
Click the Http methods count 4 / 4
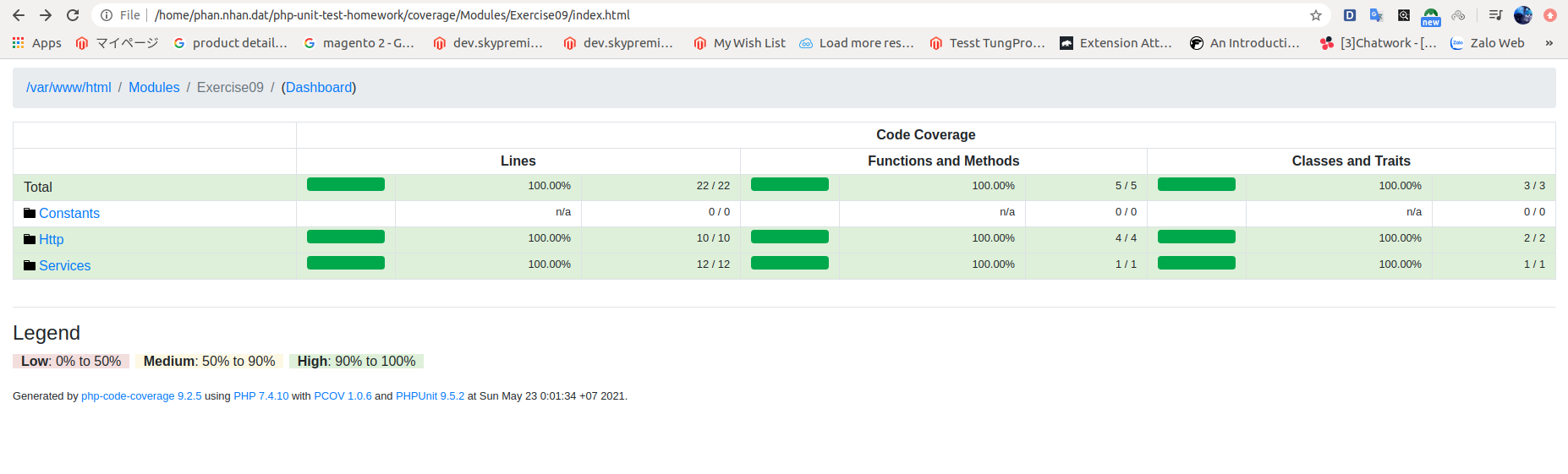[x=1126, y=238]
